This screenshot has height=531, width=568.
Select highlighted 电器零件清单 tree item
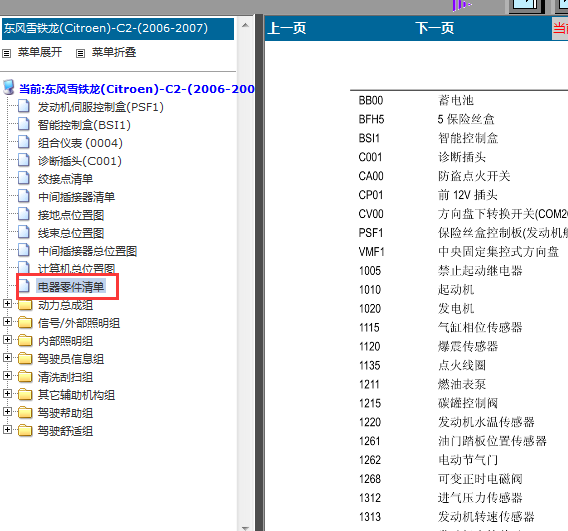click(x=71, y=287)
